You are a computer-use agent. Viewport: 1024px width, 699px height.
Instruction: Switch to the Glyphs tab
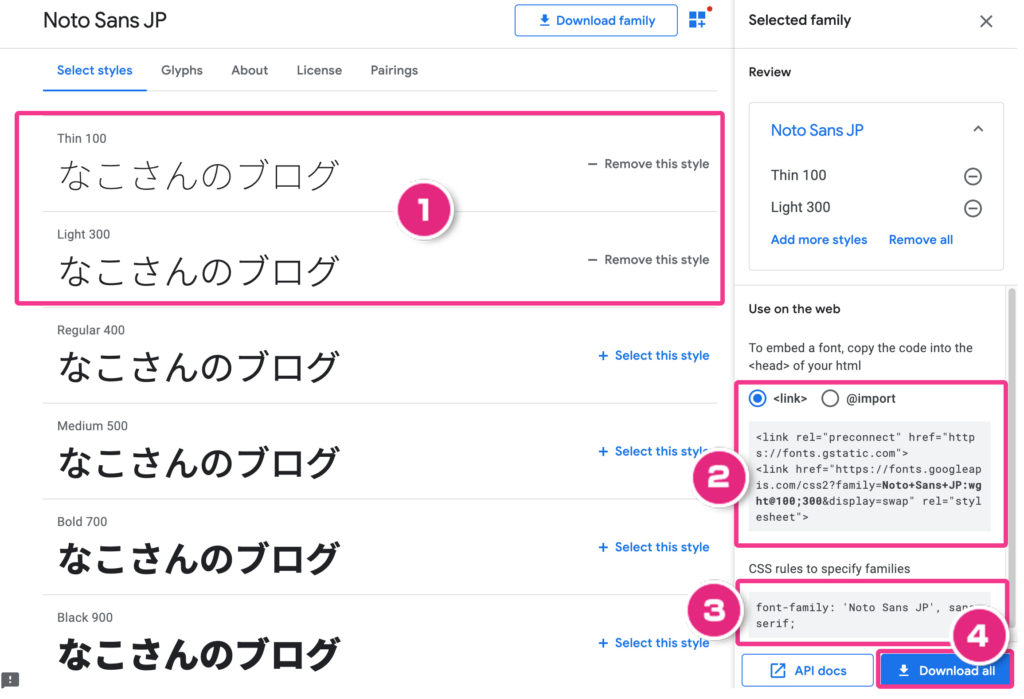(182, 70)
